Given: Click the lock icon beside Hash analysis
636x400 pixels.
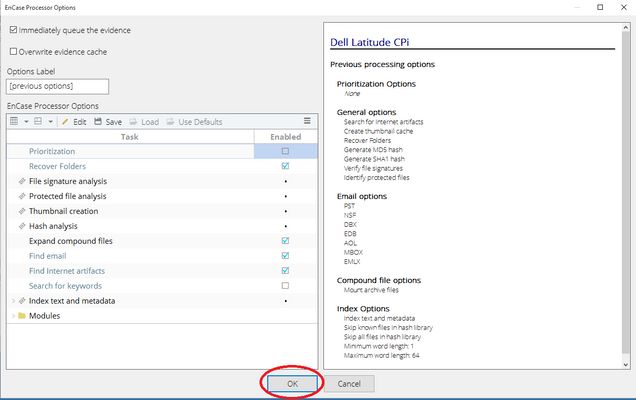Looking at the screenshot, I should point(21,227).
